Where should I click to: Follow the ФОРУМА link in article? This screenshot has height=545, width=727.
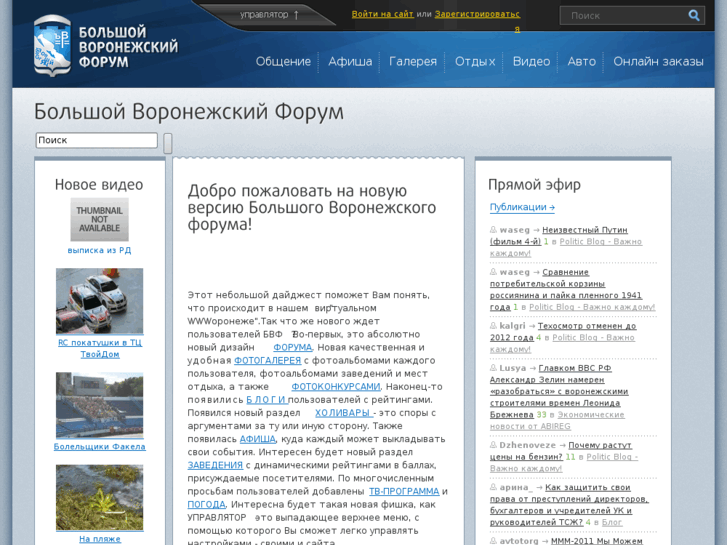293,347
